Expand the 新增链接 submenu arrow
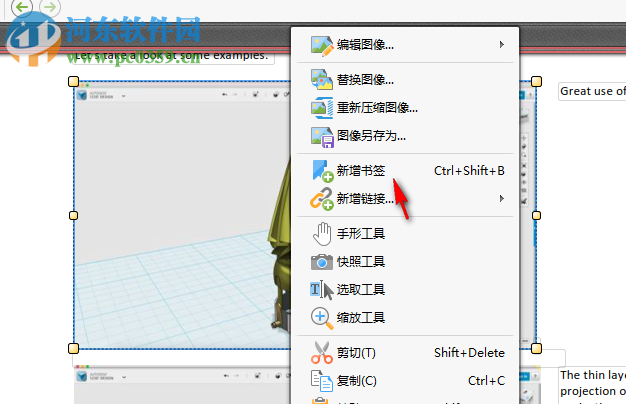 tap(502, 198)
